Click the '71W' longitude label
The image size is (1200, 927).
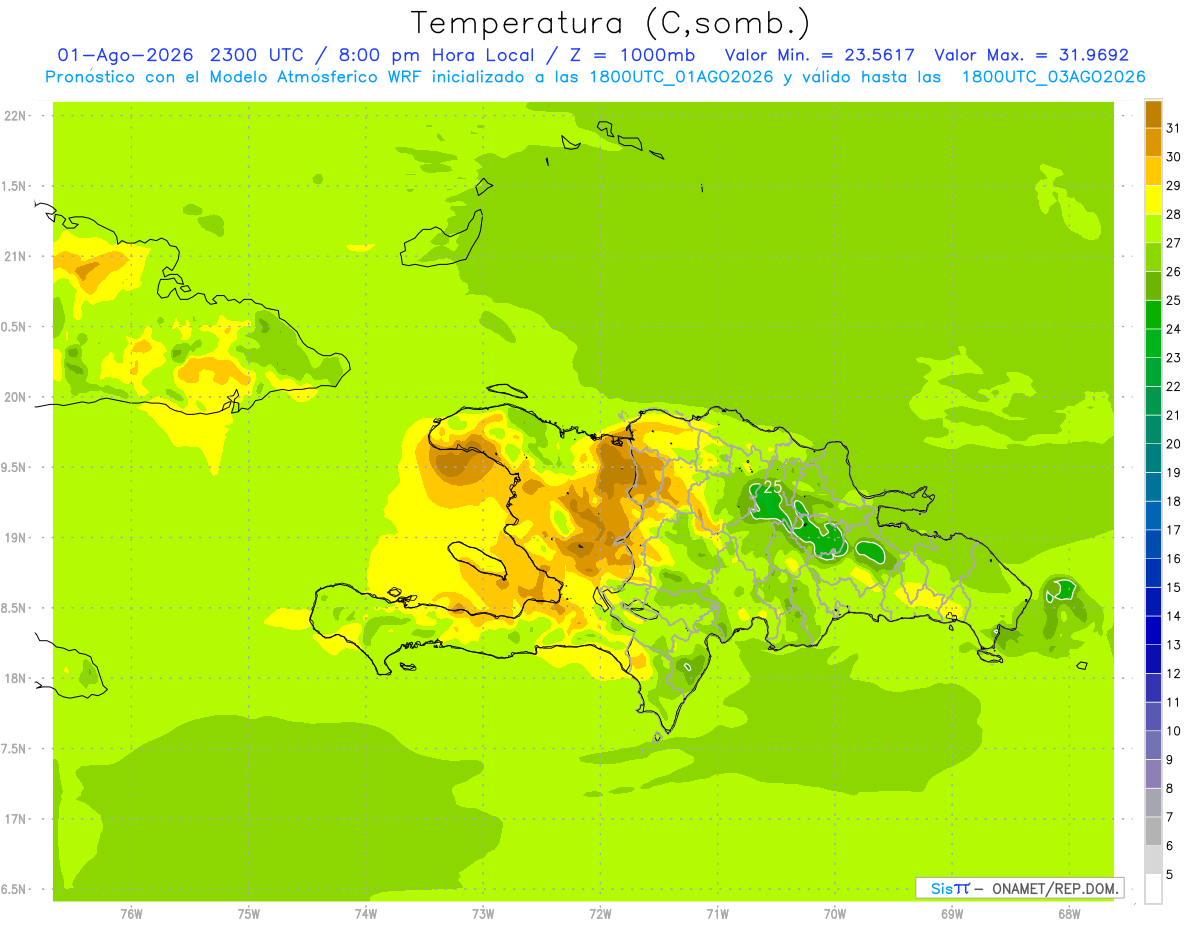718,915
